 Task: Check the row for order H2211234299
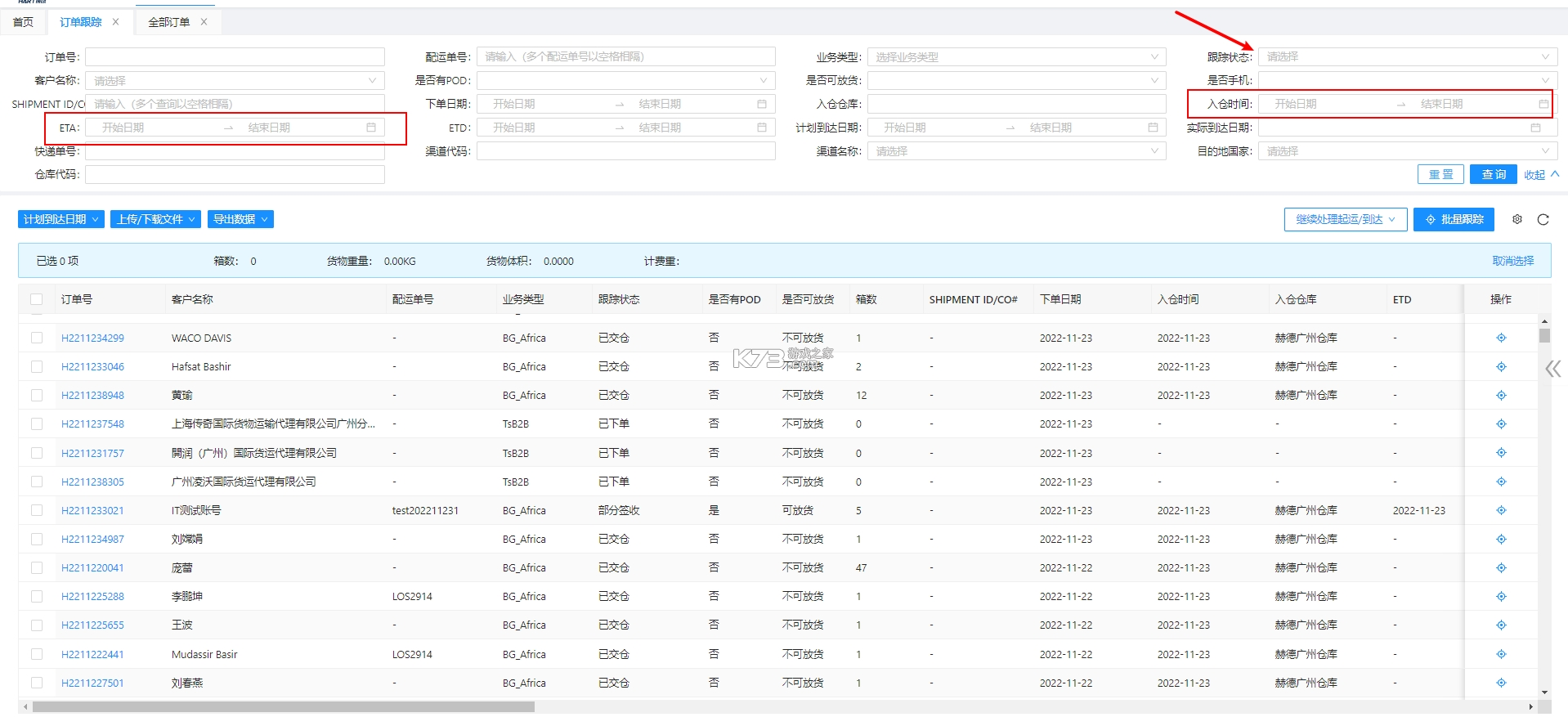coord(37,338)
